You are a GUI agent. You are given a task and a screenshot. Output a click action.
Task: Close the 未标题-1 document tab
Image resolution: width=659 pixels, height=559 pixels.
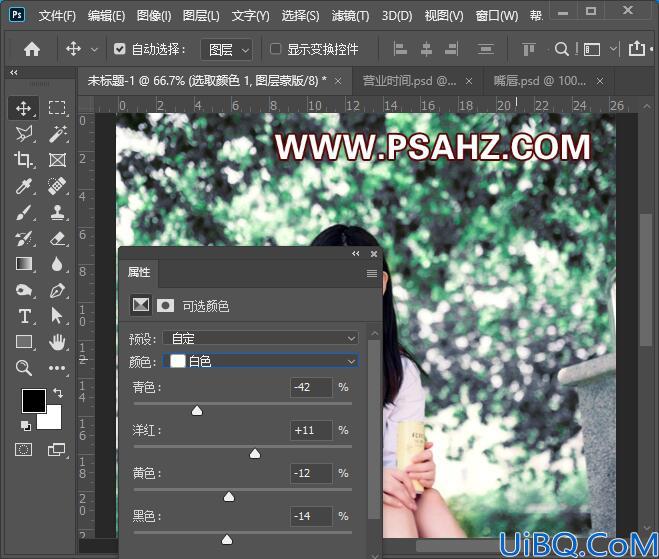point(338,81)
